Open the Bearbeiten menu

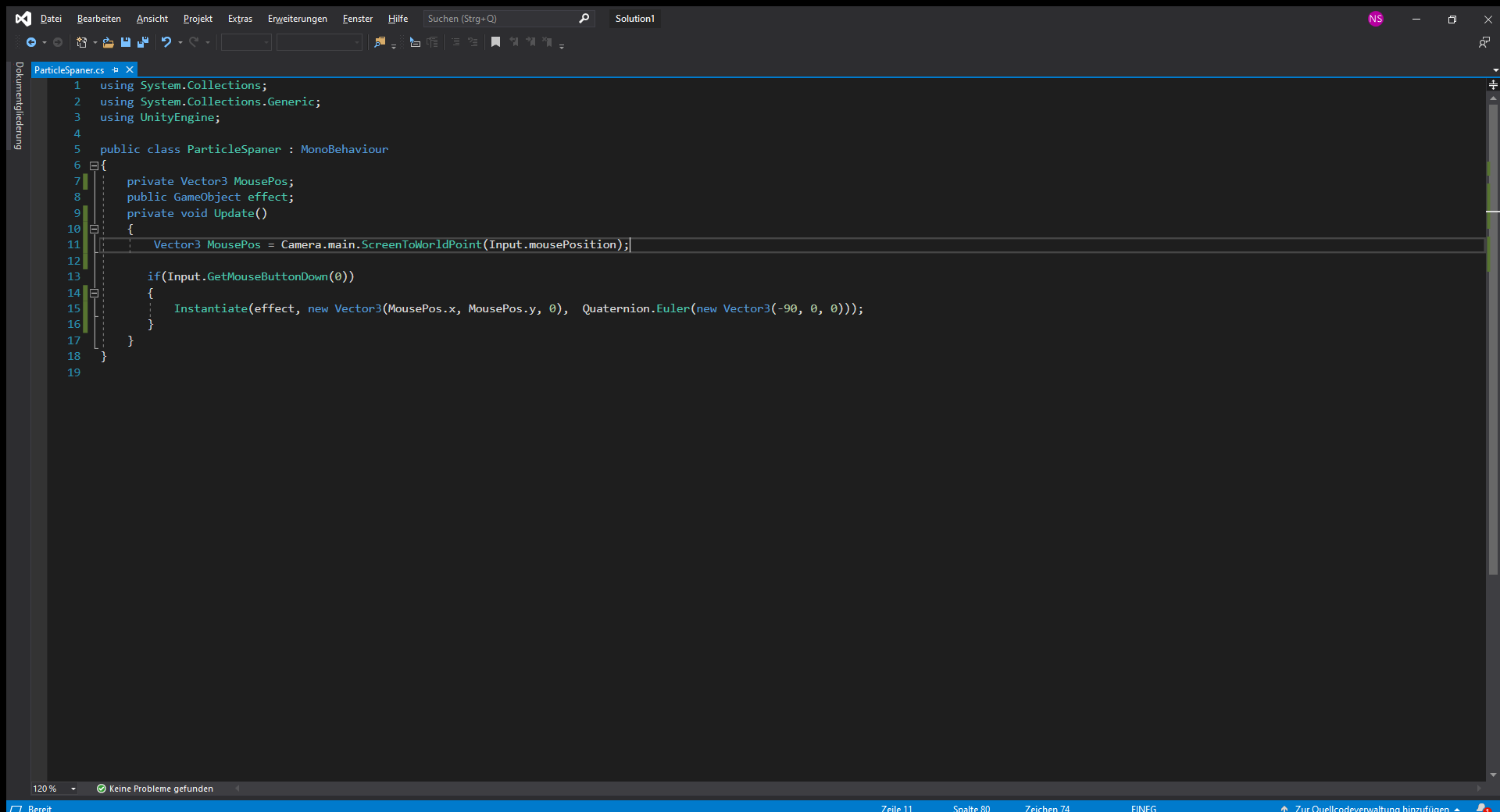(x=99, y=19)
